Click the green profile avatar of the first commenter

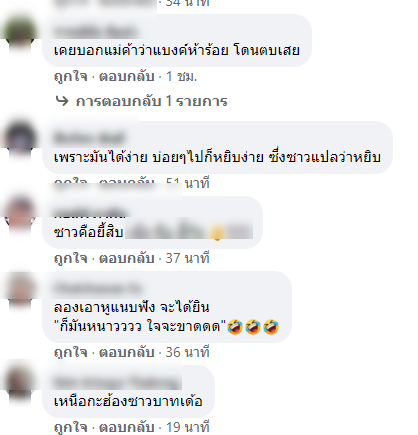19,33
